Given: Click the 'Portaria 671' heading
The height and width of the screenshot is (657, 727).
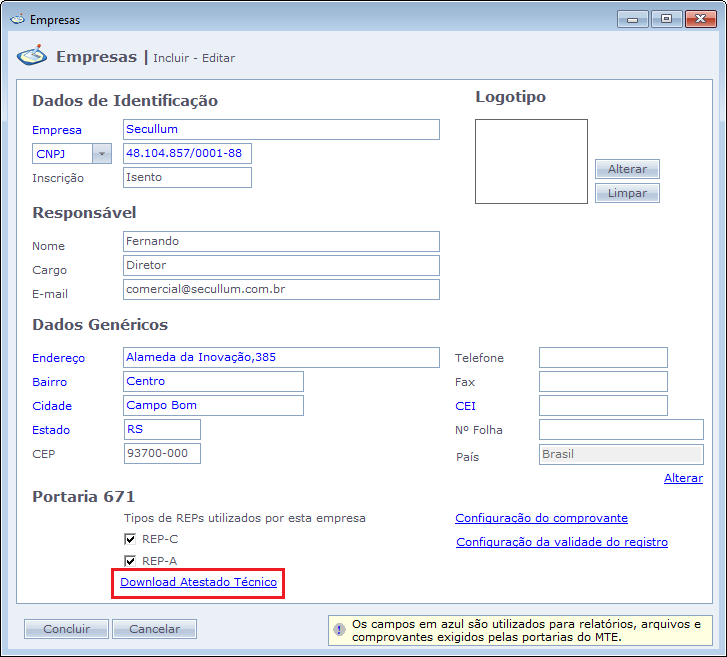Looking at the screenshot, I should (83, 497).
